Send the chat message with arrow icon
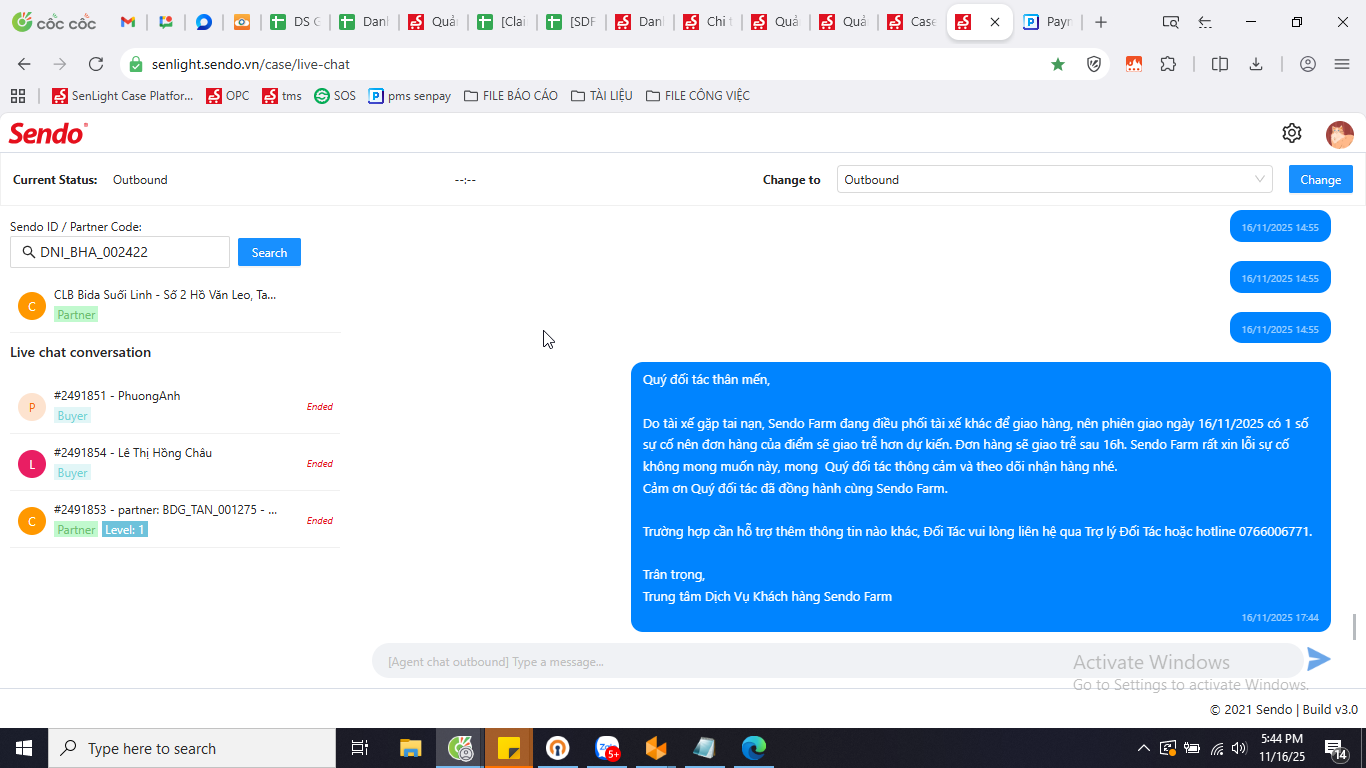This screenshot has height=768, width=1366. [x=1319, y=659]
